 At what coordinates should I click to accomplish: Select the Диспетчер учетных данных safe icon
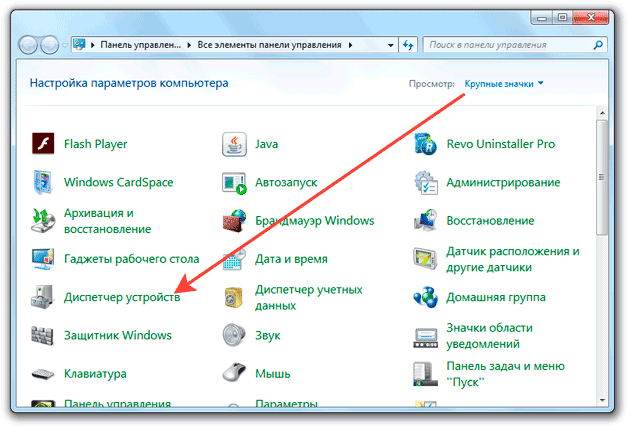tap(234, 297)
